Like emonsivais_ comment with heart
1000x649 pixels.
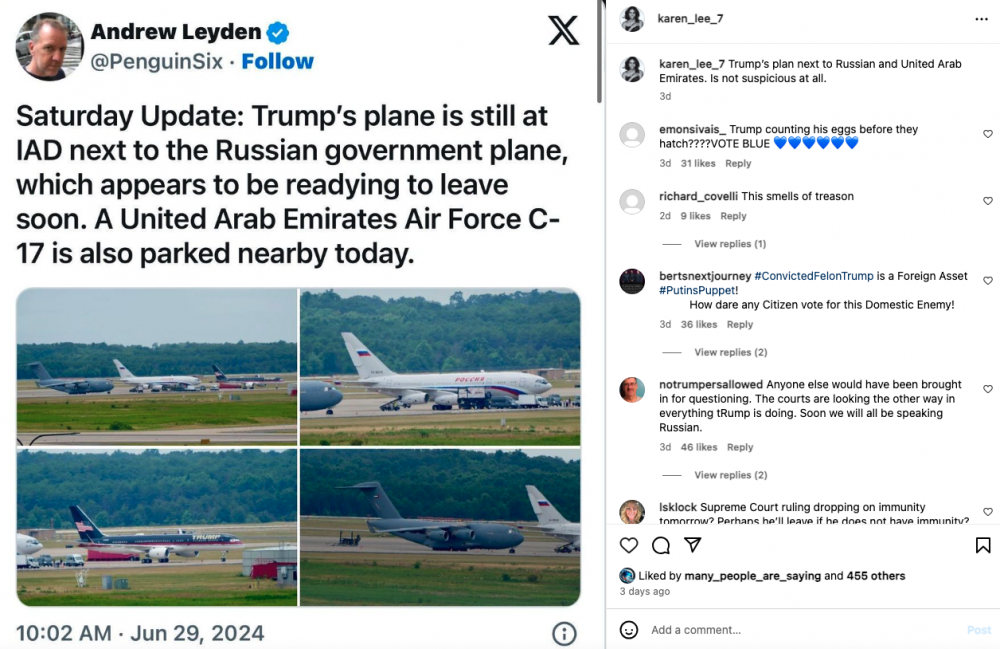988,134
